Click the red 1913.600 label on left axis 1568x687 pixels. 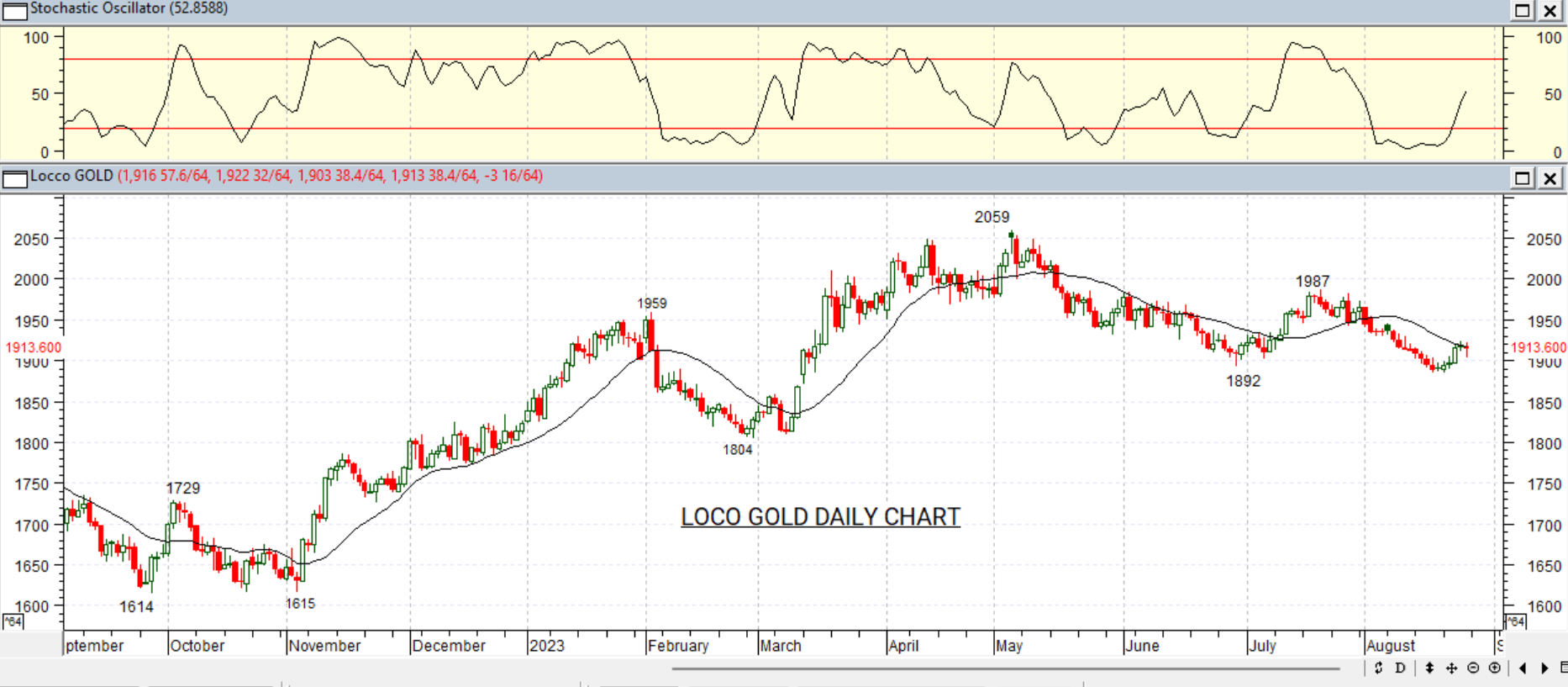(x=33, y=347)
